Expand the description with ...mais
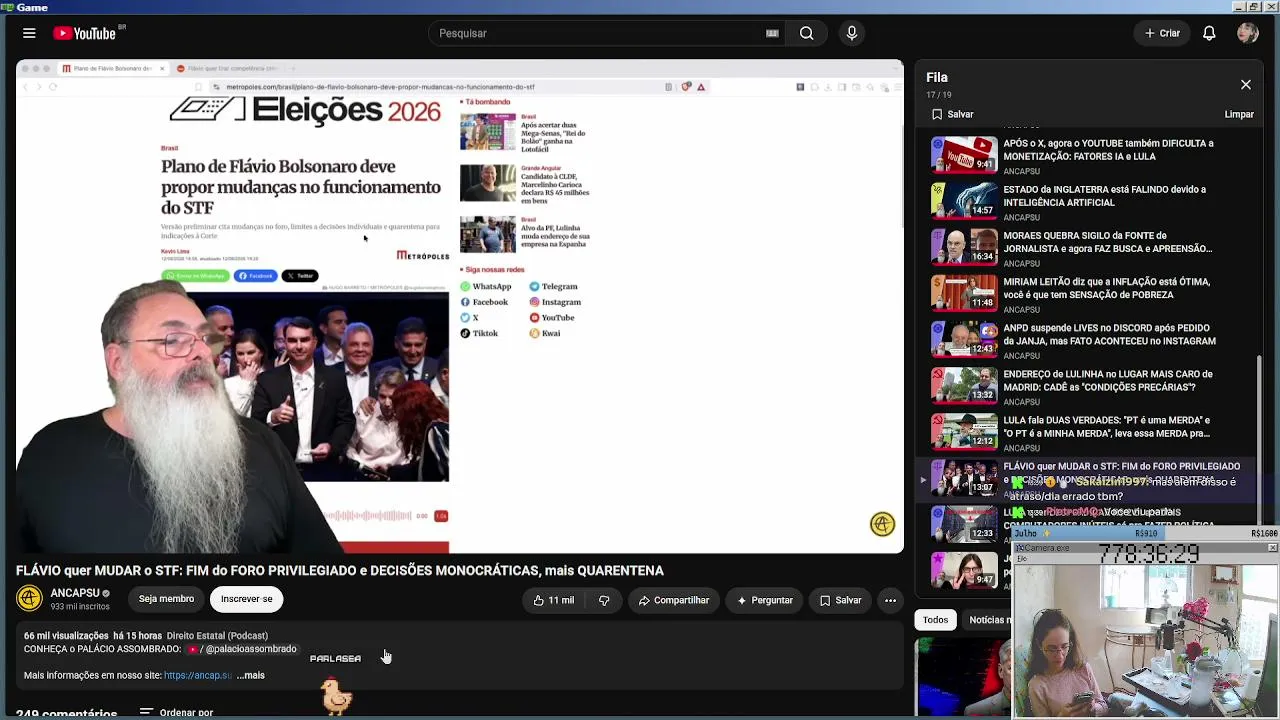The image size is (1280, 720). point(250,675)
